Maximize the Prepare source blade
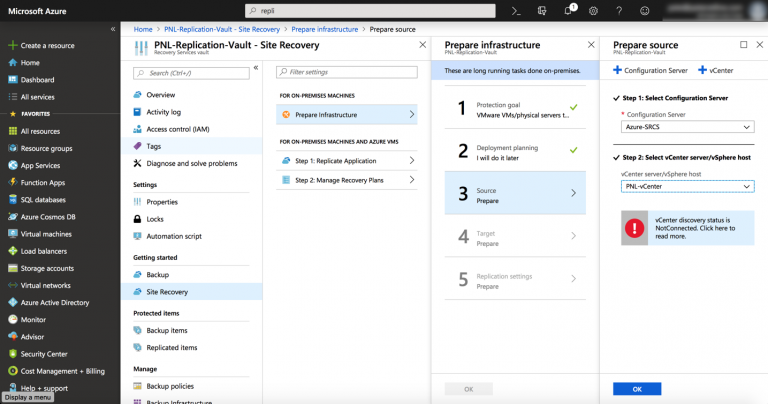The image size is (768, 404). pyautogui.click(x=744, y=45)
